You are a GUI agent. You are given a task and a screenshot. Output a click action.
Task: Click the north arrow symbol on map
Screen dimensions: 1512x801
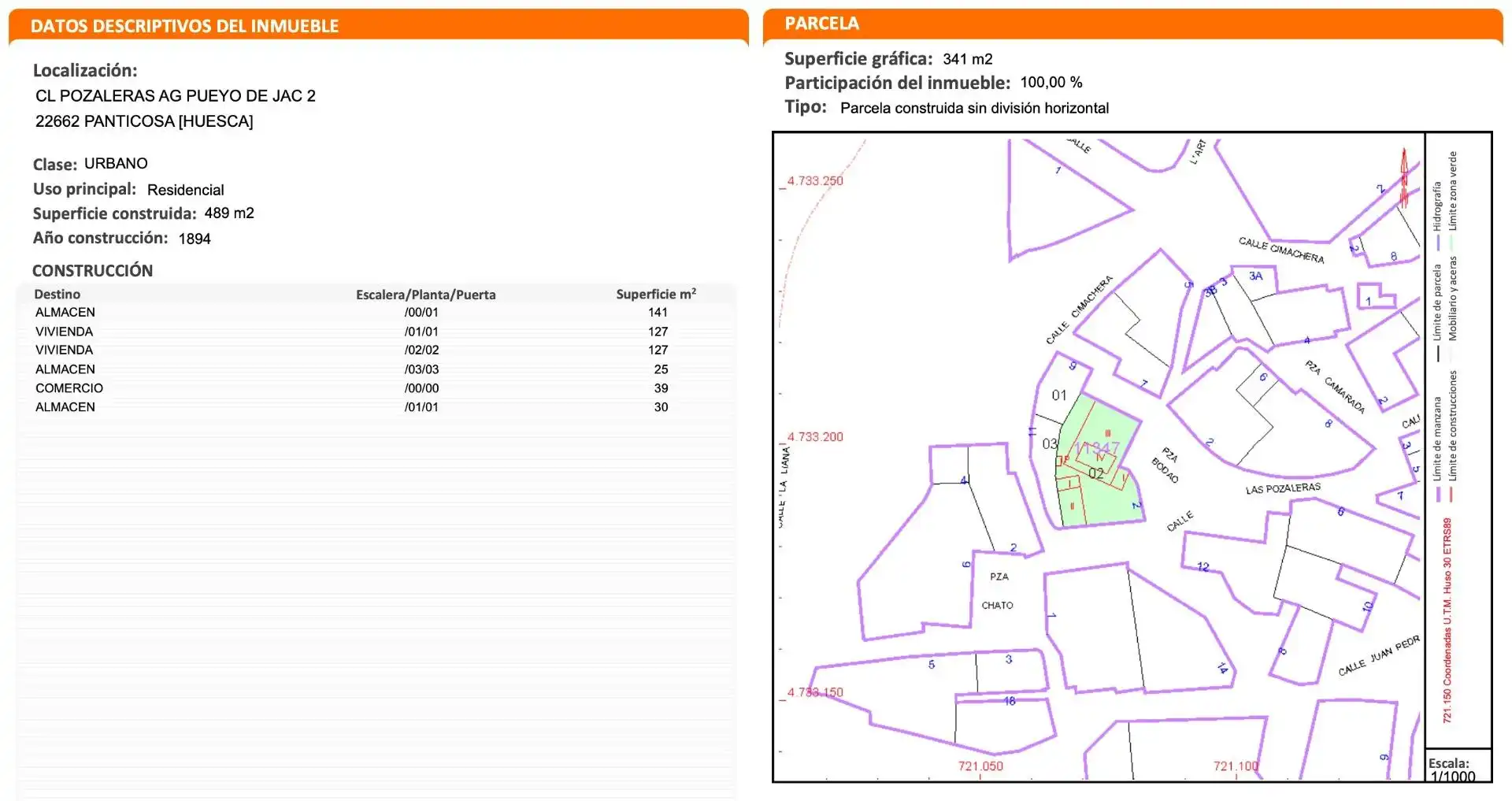click(x=1403, y=178)
